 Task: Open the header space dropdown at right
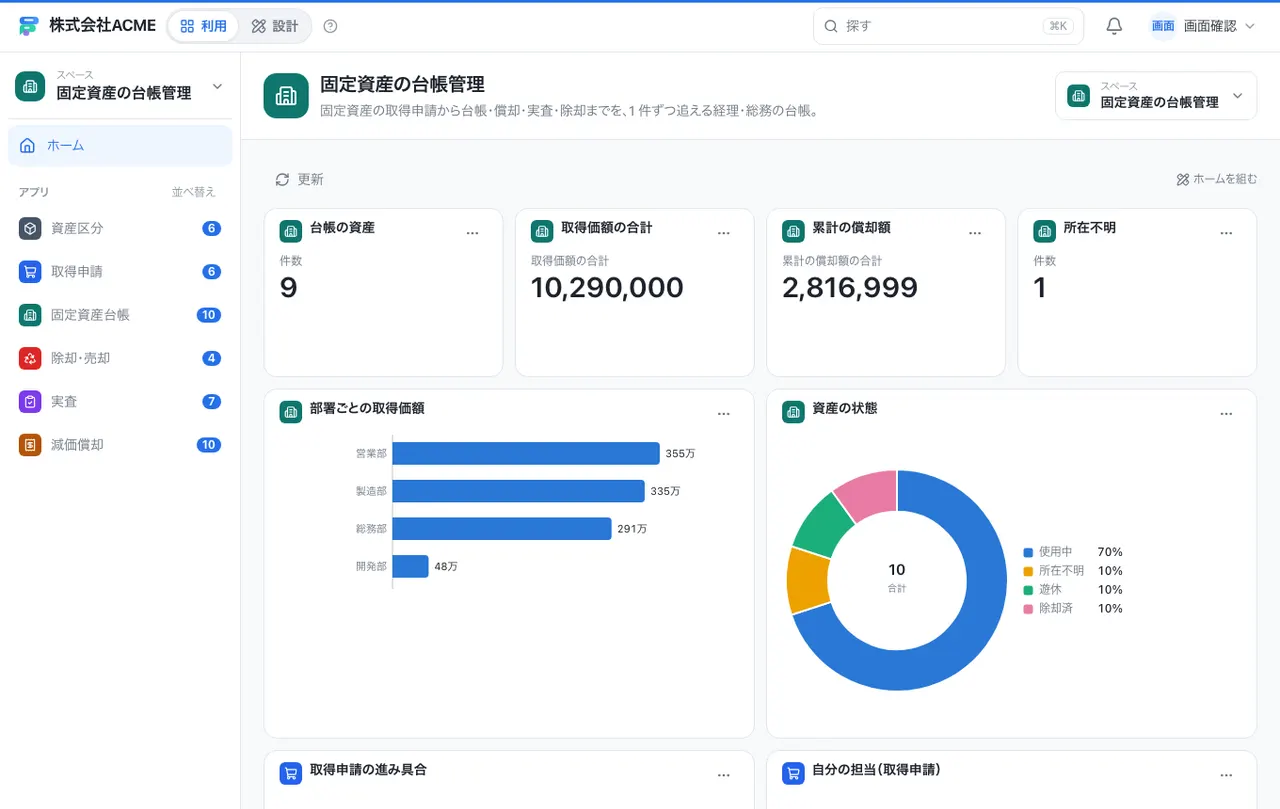(1156, 96)
